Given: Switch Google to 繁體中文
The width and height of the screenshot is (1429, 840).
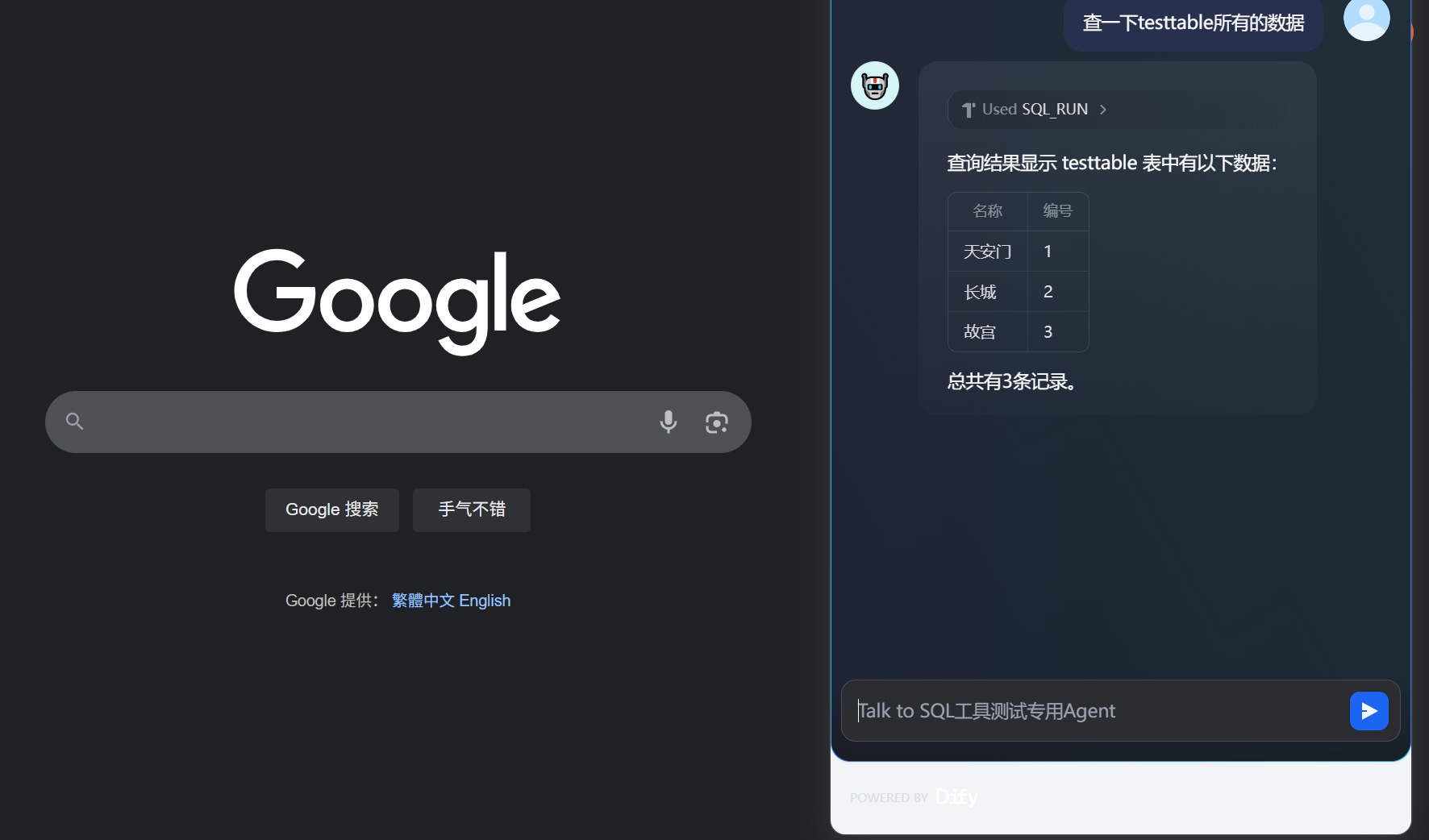Looking at the screenshot, I should pos(423,601).
